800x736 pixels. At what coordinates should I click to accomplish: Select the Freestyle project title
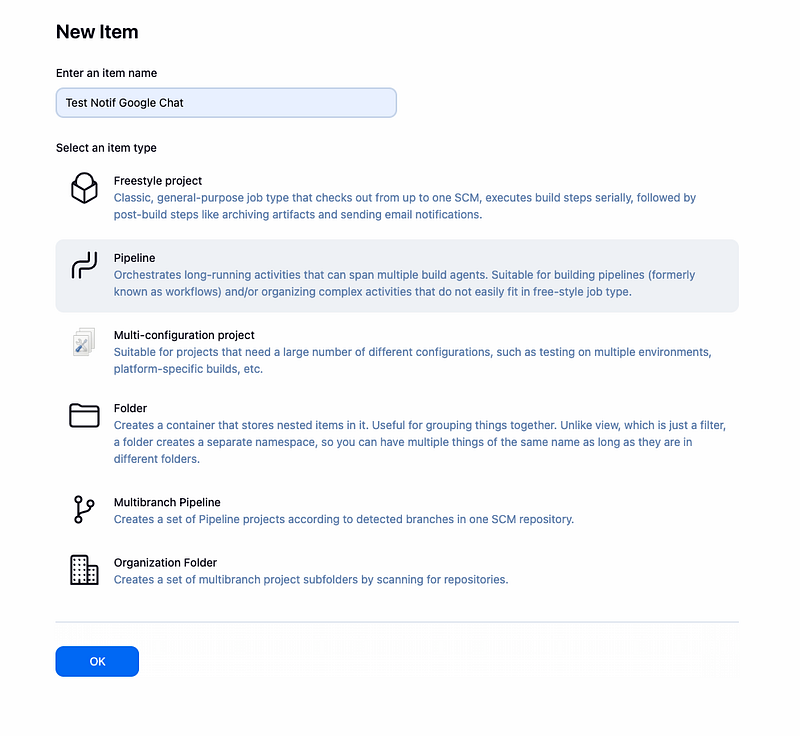click(x=158, y=181)
